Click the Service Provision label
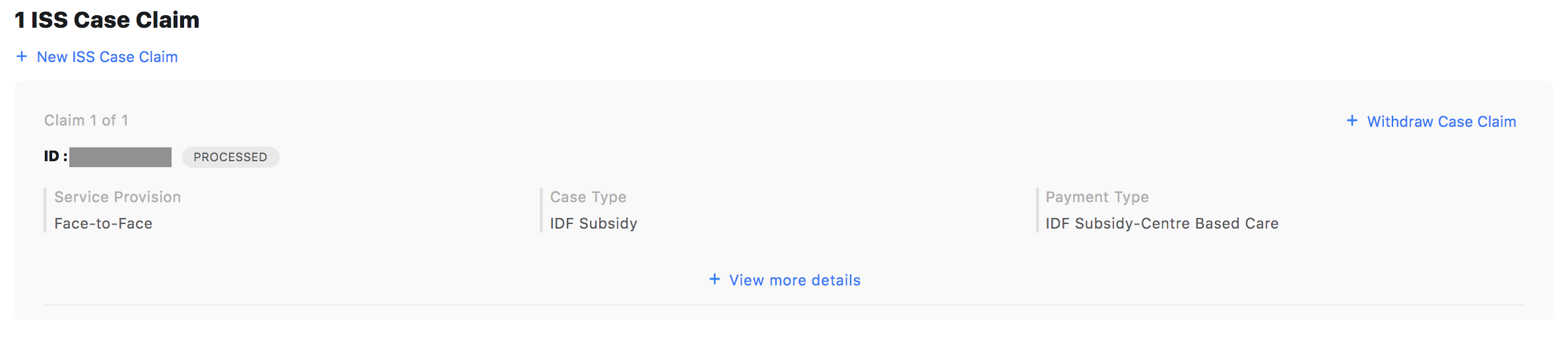The image size is (1568, 337). pyautogui.click(x=117, y=197)
